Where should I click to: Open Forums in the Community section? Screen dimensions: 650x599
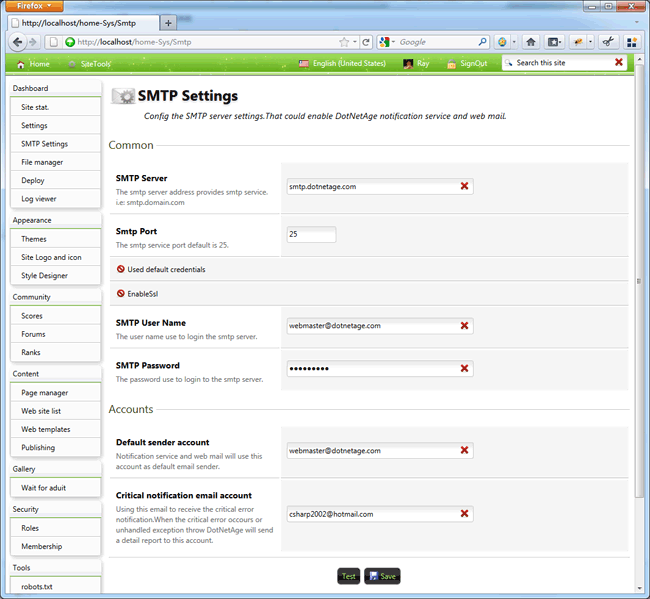coord(56,334)
